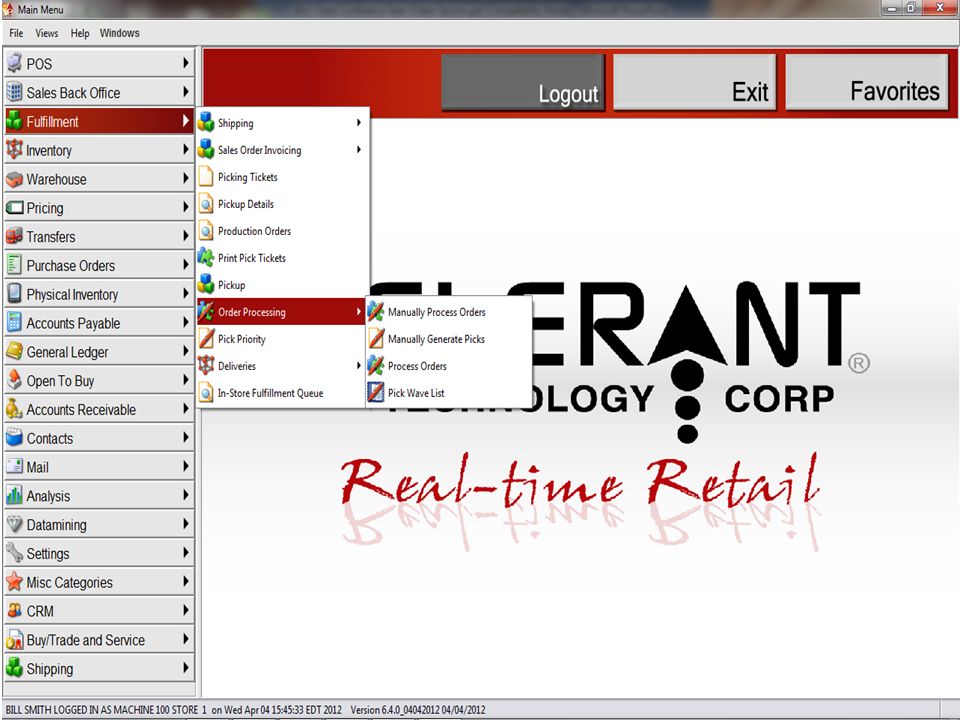Open the Windows menu
This screenshot has width=960, height=720.
(119, 33)
